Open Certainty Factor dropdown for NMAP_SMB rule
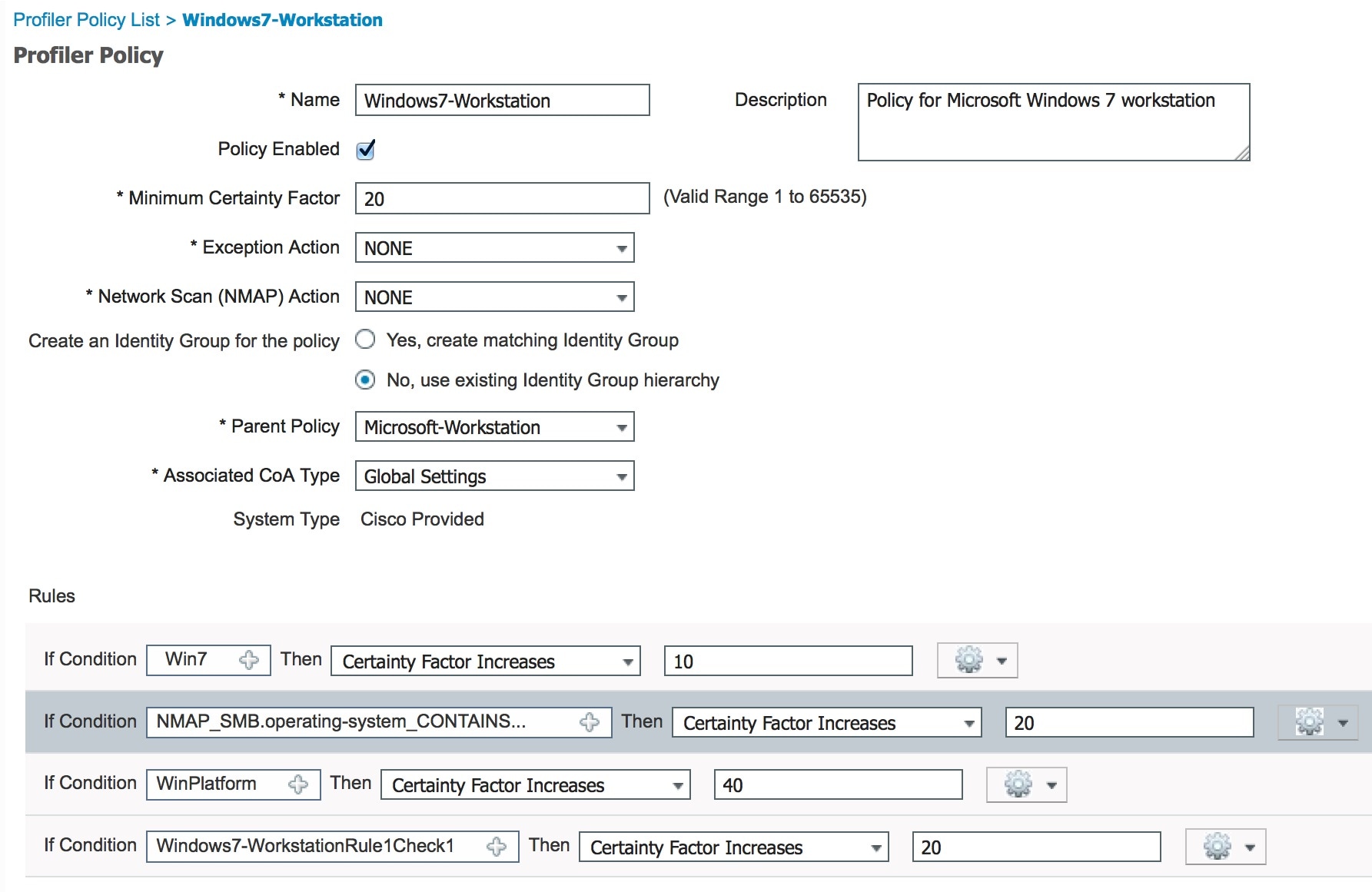Screen dimensions: 1372x892 click(x=827, y=723)
